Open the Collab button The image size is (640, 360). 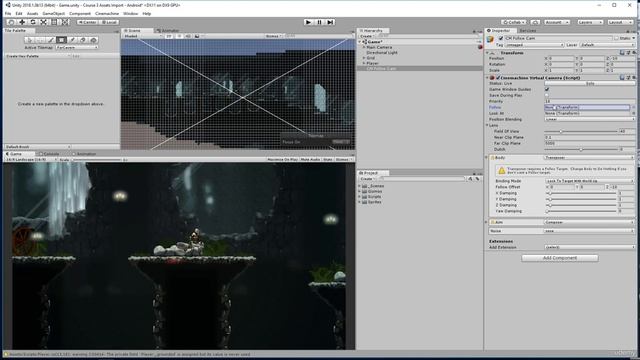[x=514, y=22]
